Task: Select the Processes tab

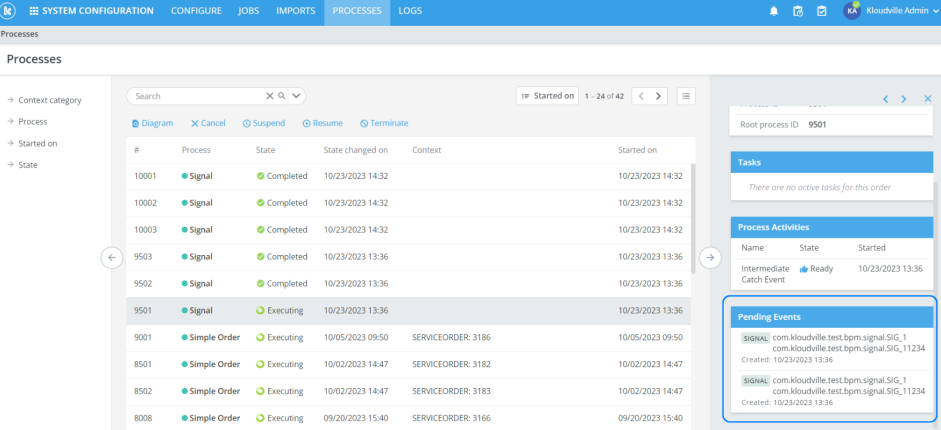Action: [357, 11]
